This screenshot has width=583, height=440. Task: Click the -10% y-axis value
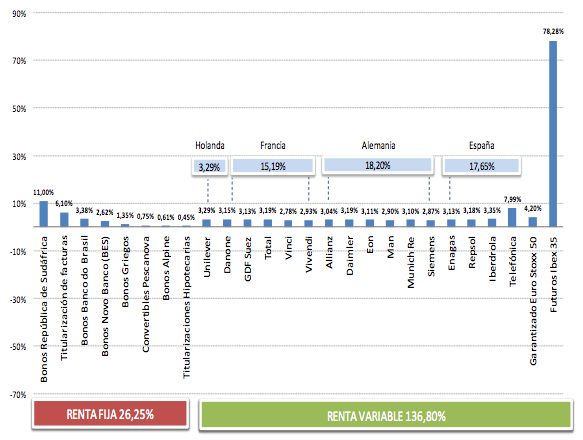[18, 252]
